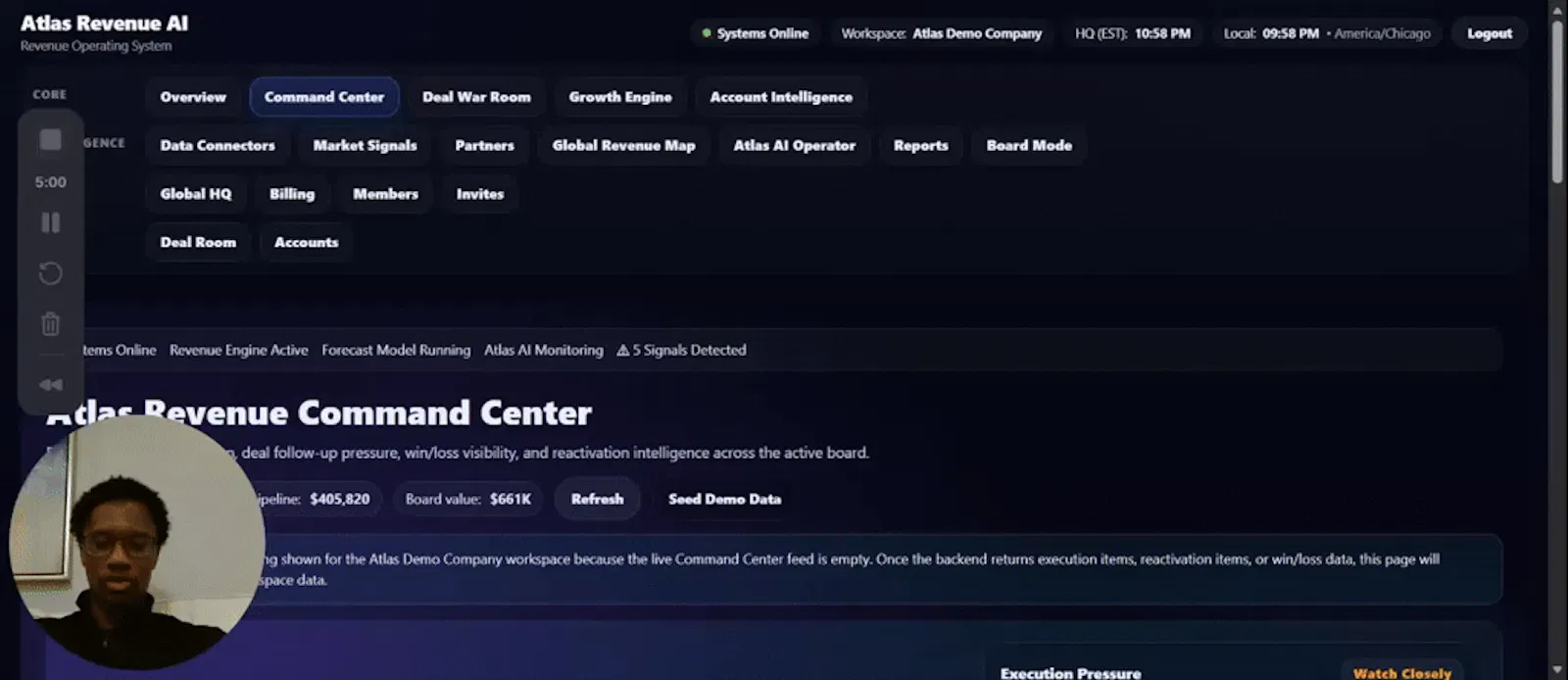Open the Partners section

click(484, 145)
